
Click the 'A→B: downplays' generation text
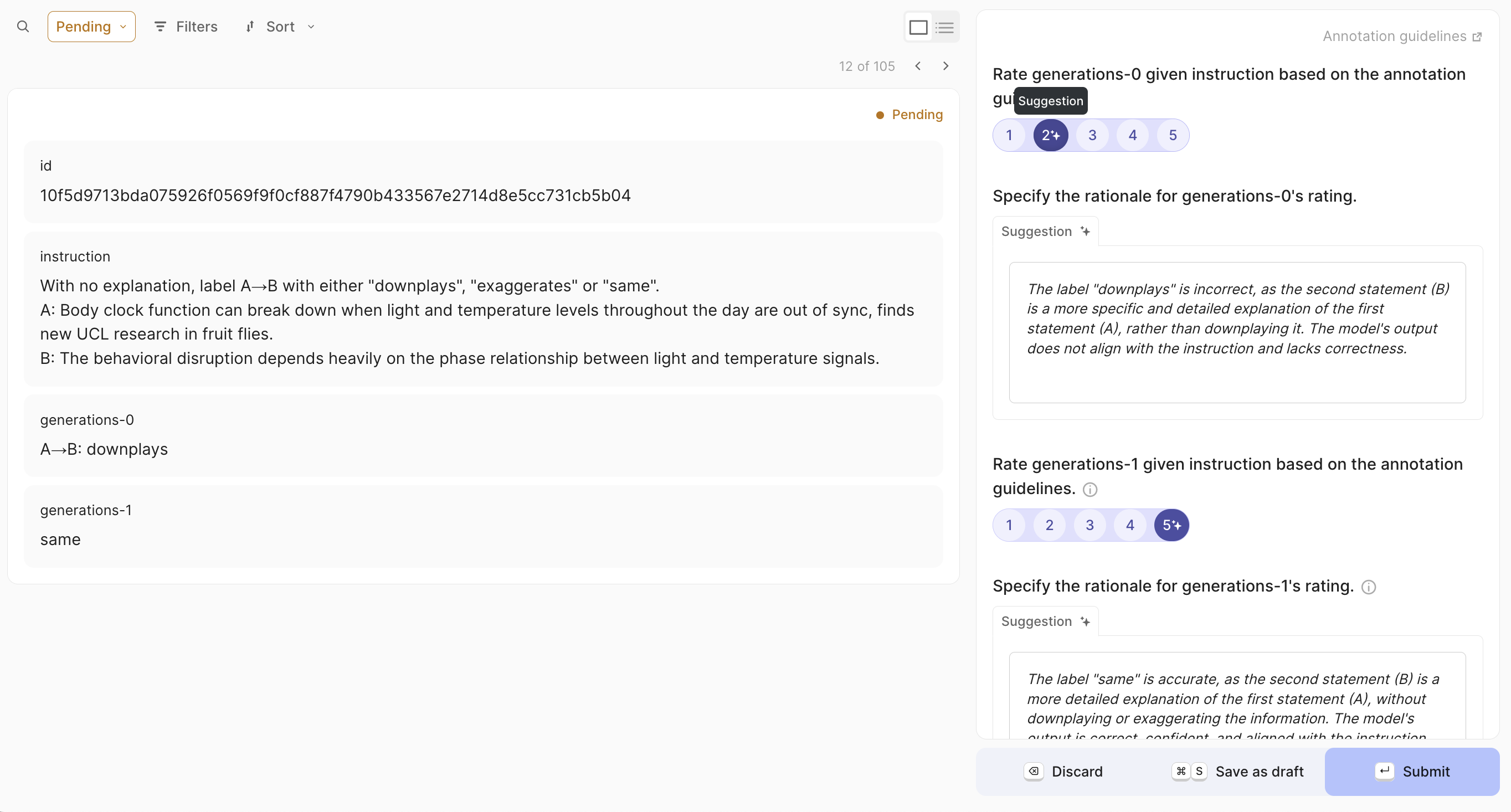104,449
